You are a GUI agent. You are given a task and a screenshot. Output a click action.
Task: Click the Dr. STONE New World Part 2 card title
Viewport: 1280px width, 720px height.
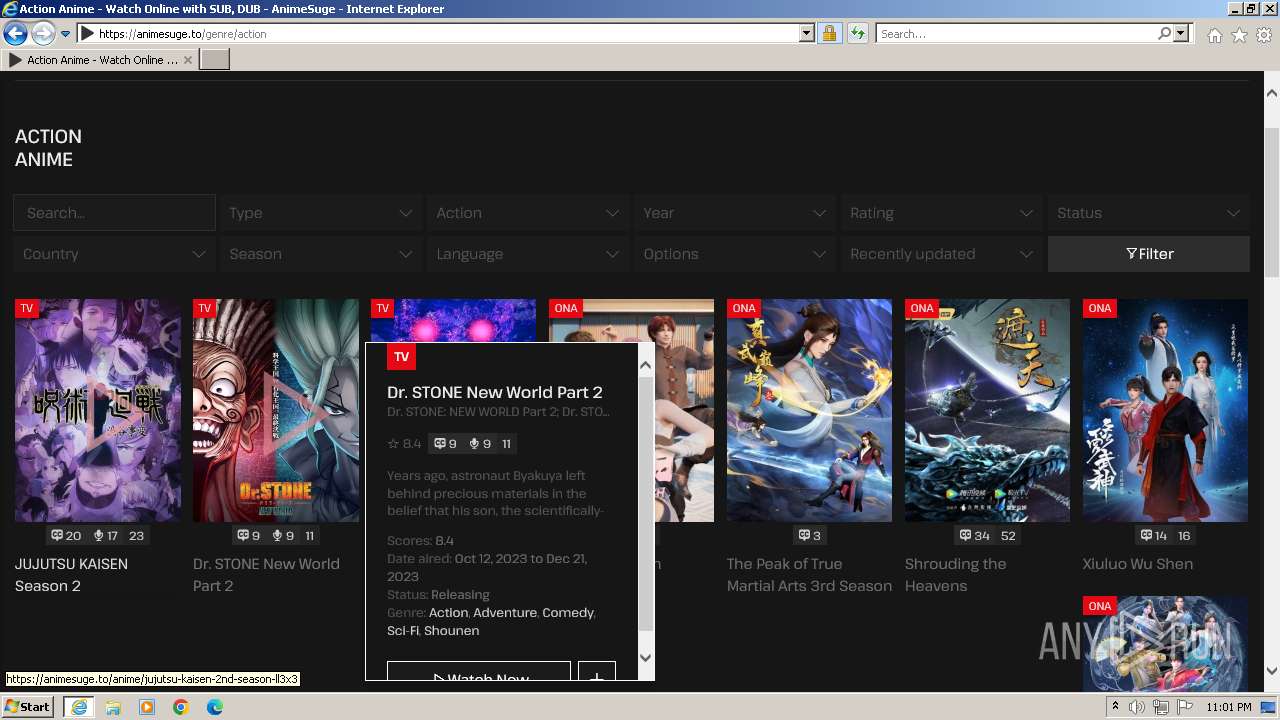(x=266, y=575)
